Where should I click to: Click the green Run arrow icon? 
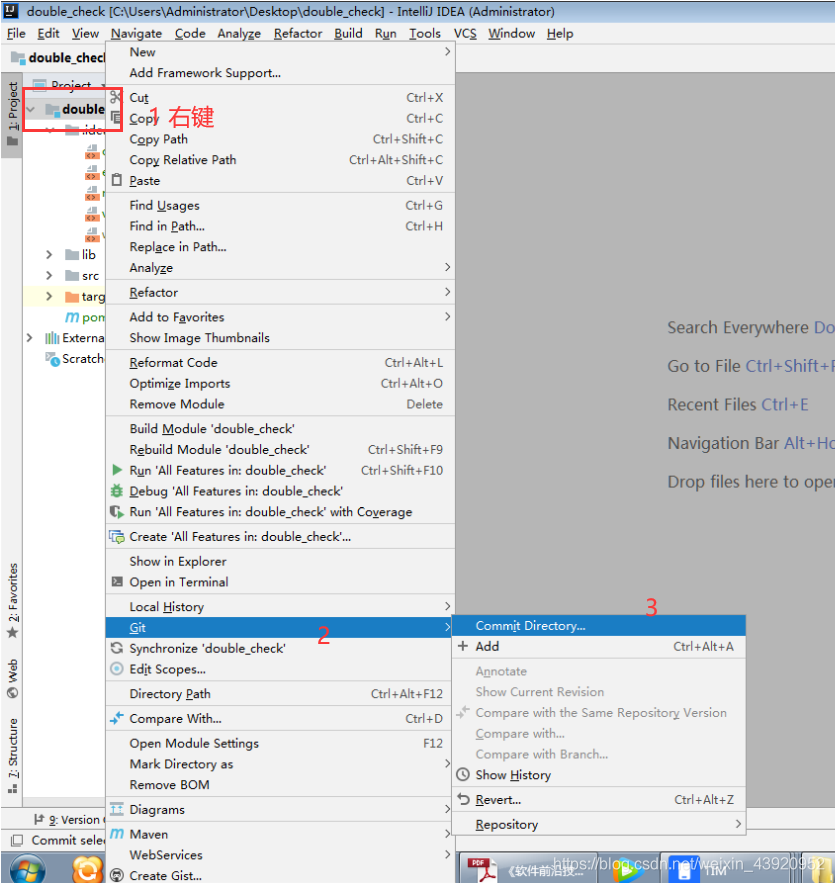click(117, 470)
